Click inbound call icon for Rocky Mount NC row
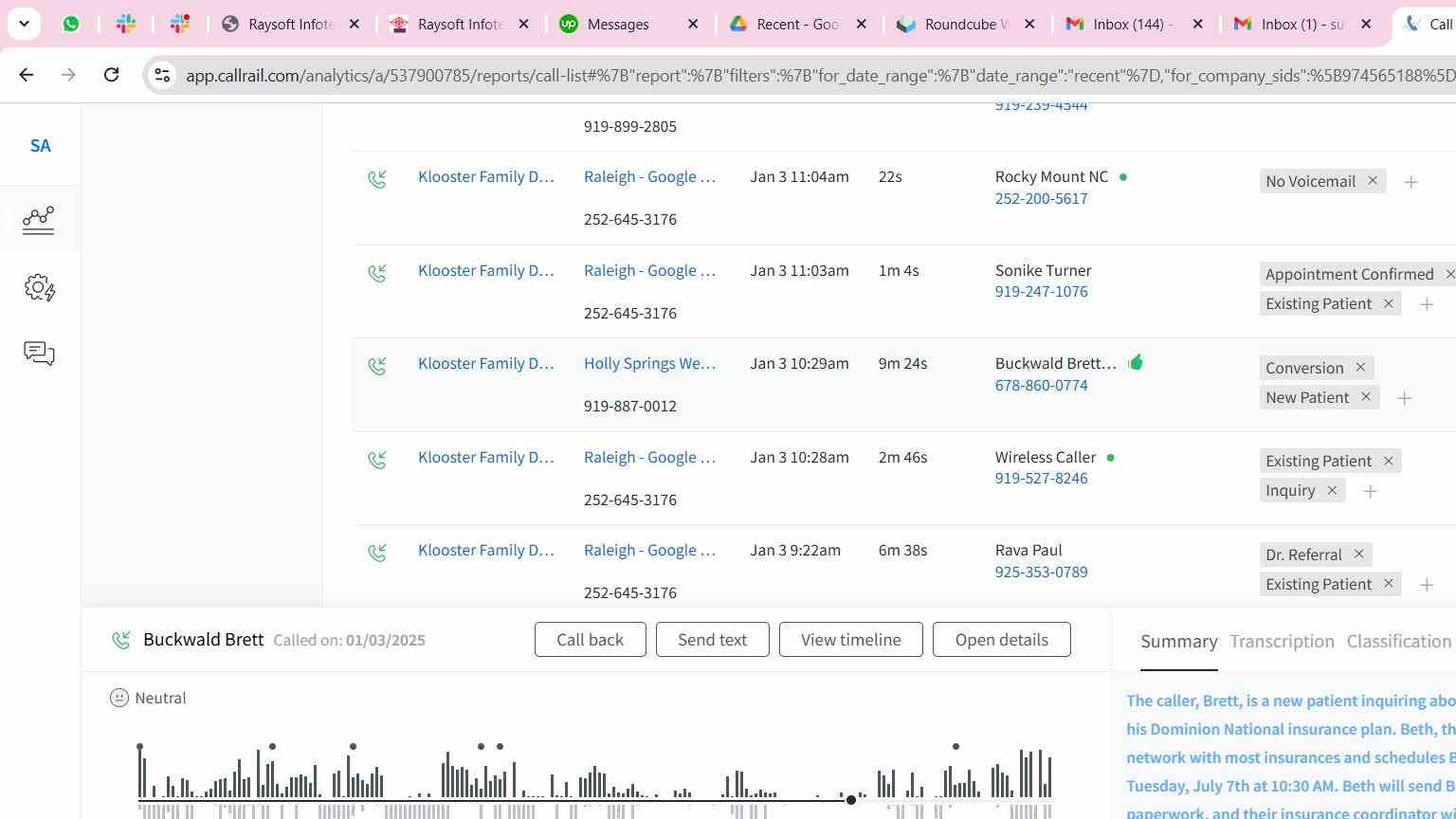This screenshot has width=1456, height=819. pyautogui.click(x=377, y=178)
